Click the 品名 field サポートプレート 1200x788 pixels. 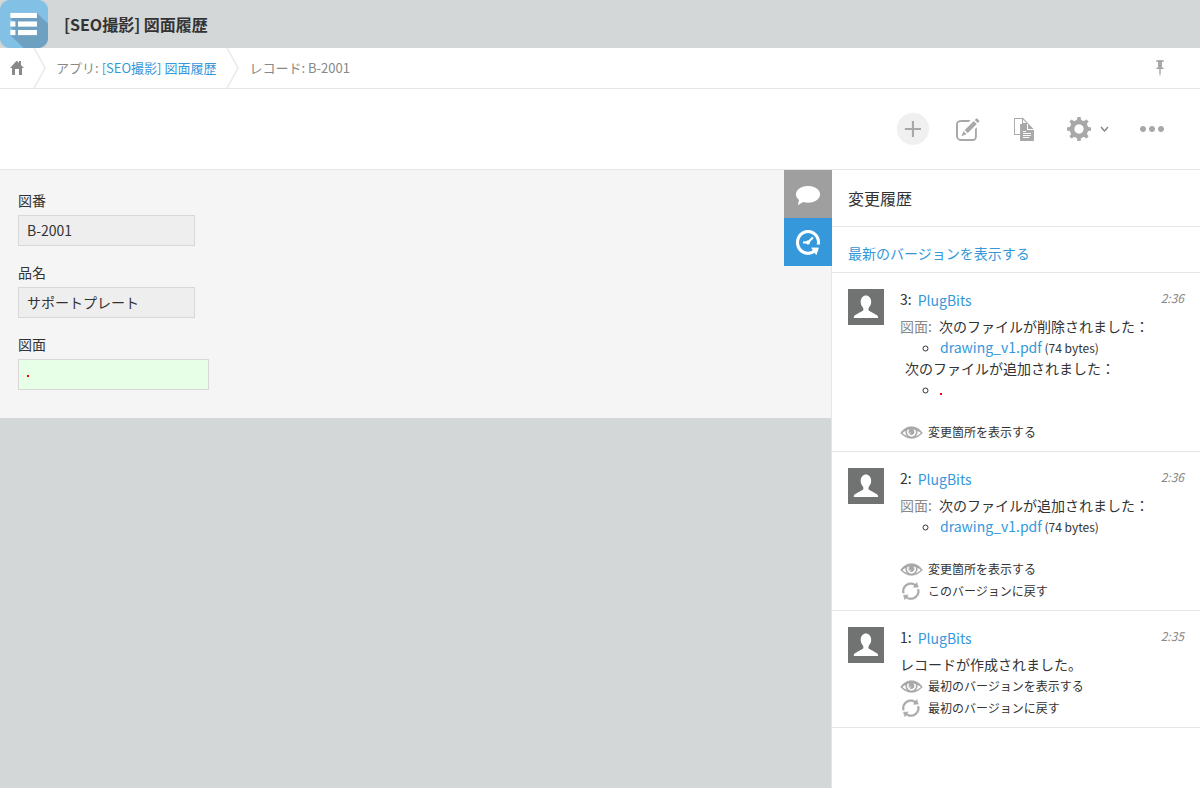[x=106, y=303]
